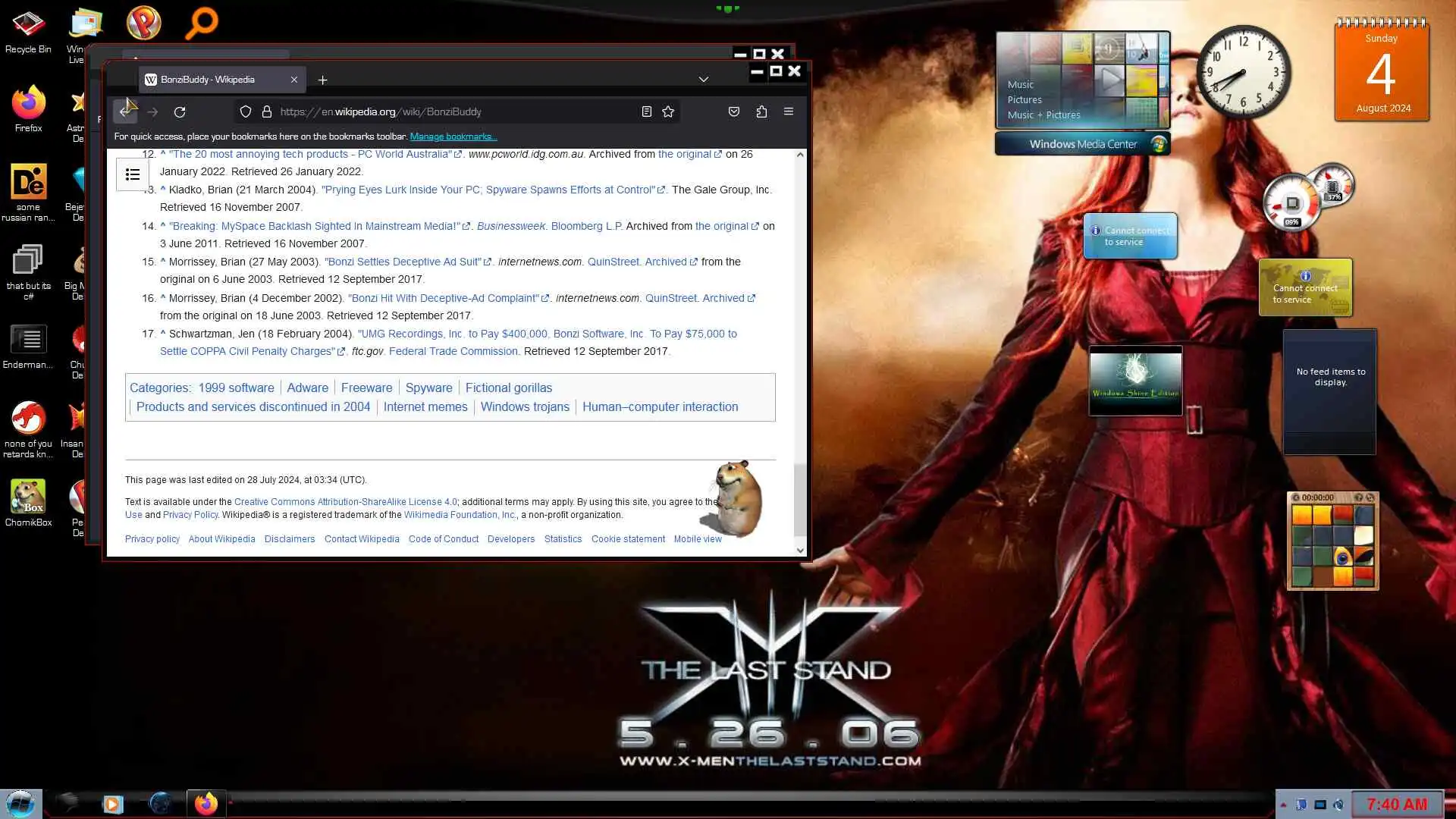Click the tracking protection shield icon
The height and width of the screenshot is (819, 1456).
pos(246,111)
